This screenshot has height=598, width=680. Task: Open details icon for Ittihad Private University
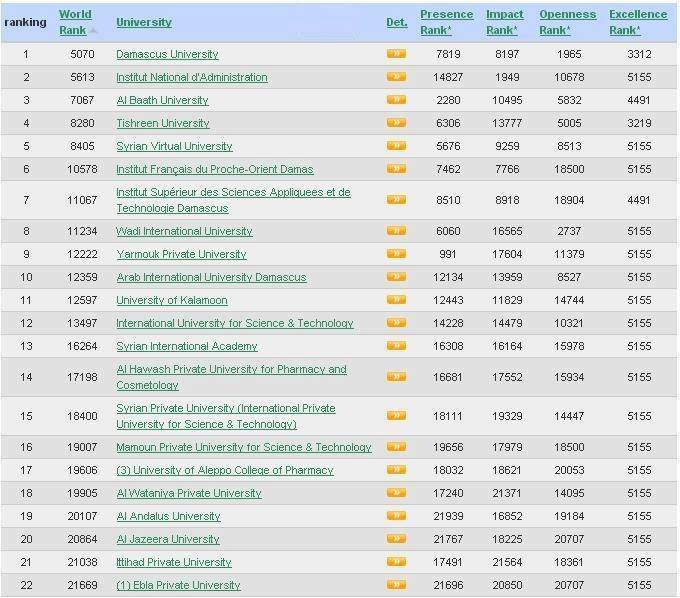click(x=396, y=562)
